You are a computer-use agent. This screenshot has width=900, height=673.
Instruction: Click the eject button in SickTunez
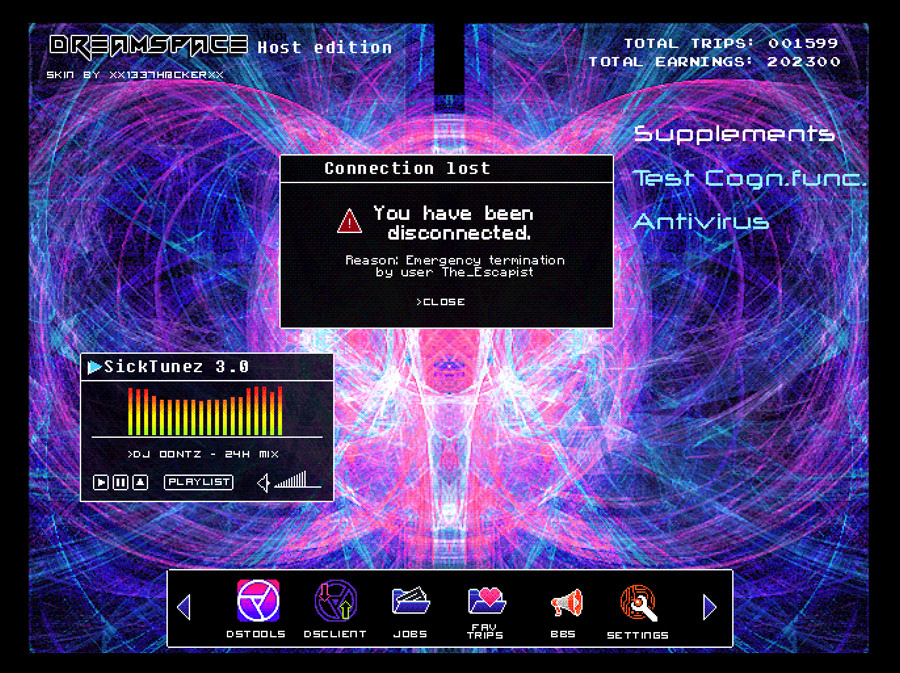coord(140,482)
